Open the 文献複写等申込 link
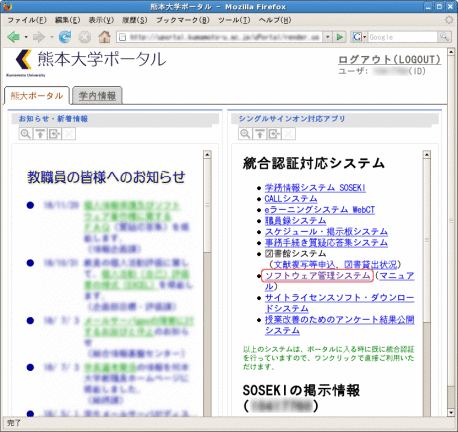The height and width of the screenshot is (432, 458). click(x=304, y=265)
